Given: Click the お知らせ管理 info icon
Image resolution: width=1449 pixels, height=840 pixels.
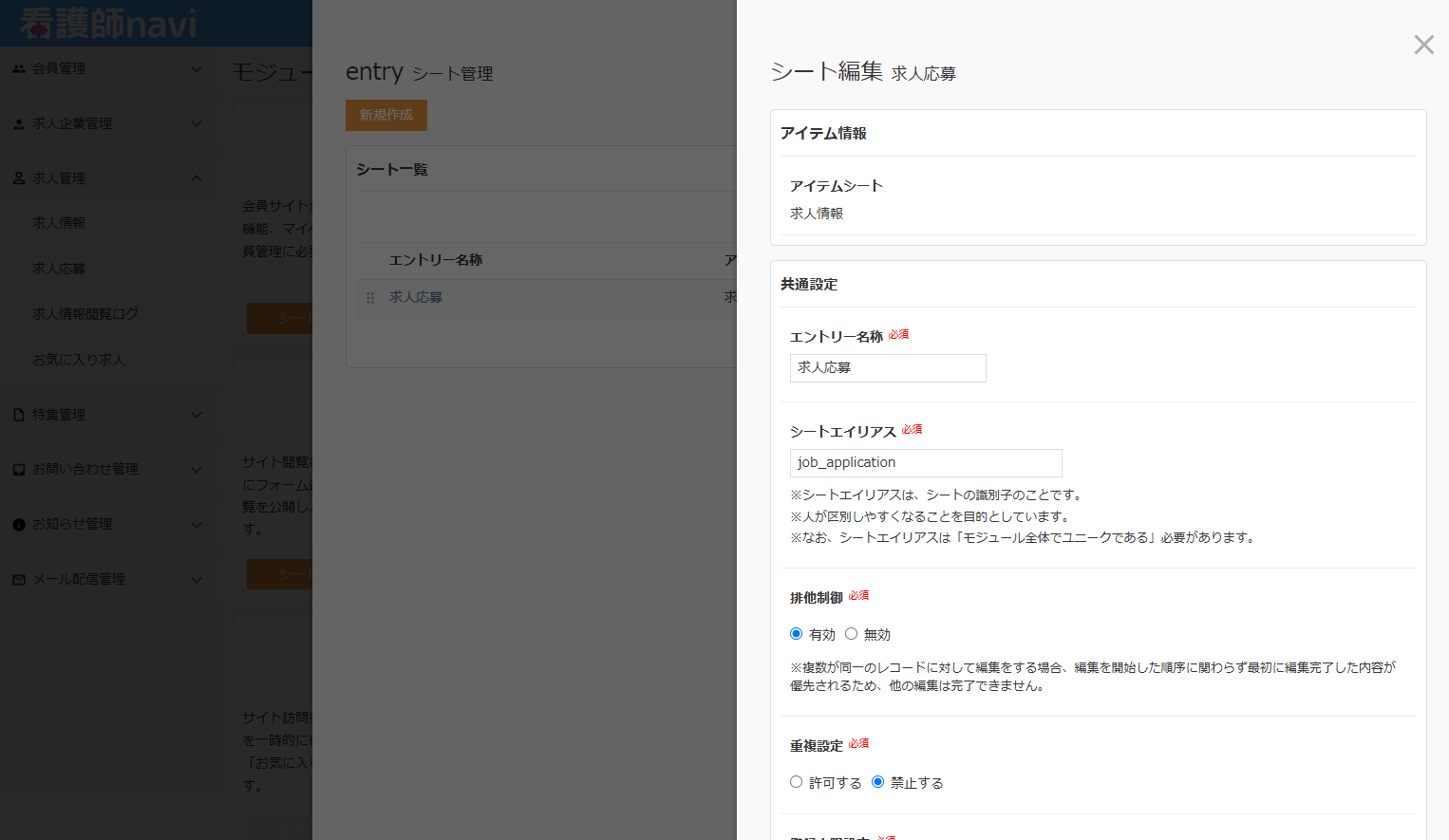Looking at the screenshot, I should 19,525.
